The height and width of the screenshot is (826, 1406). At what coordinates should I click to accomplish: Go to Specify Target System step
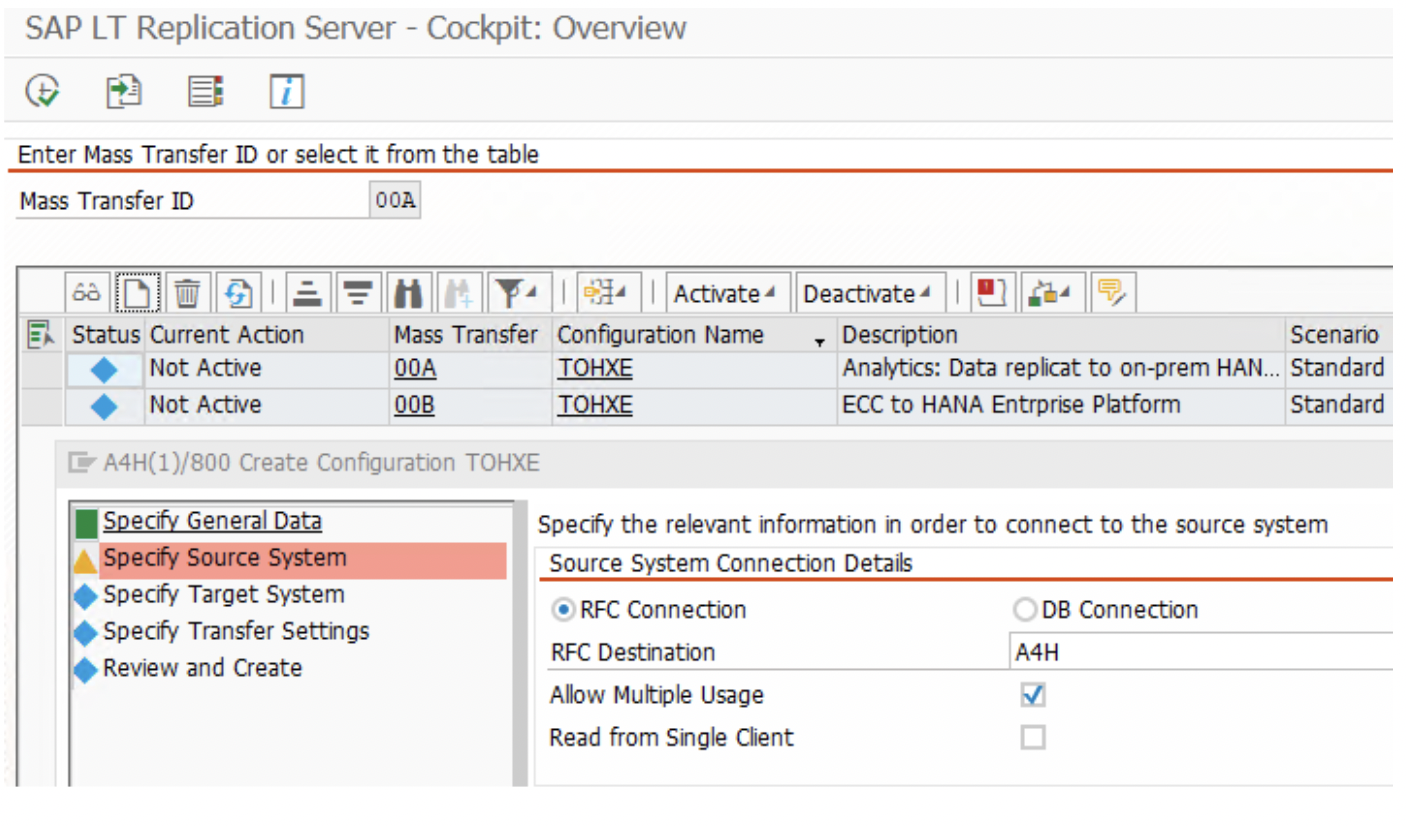click(224, 595)
